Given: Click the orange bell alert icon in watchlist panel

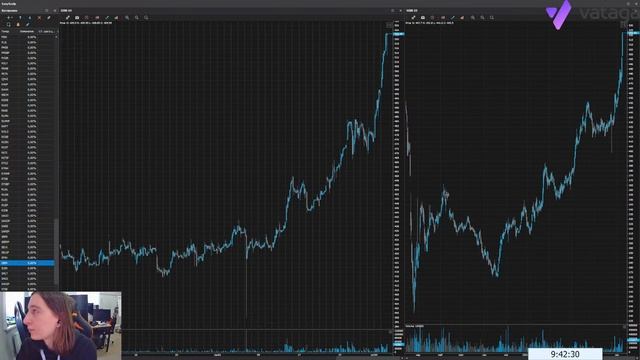Looking at the screenshot, I should pyautogui.click(x=18, y=24).
